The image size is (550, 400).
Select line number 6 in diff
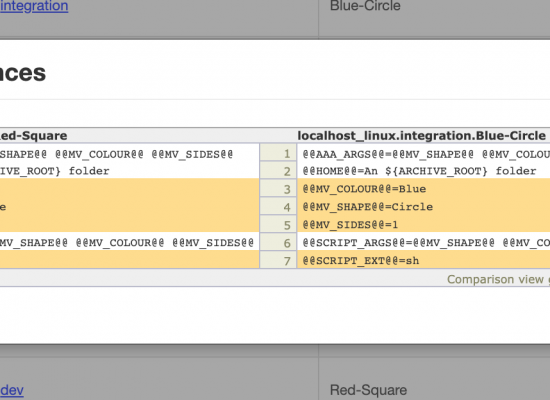tap(278, 242)
